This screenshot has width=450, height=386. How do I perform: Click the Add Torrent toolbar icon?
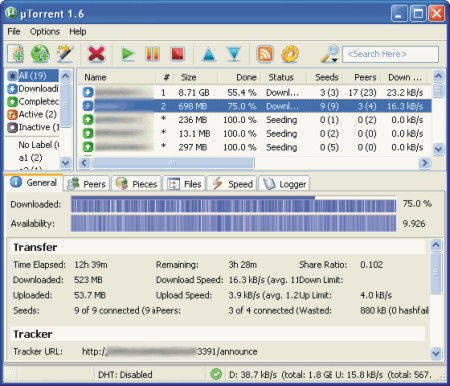(x=16, y=54)
